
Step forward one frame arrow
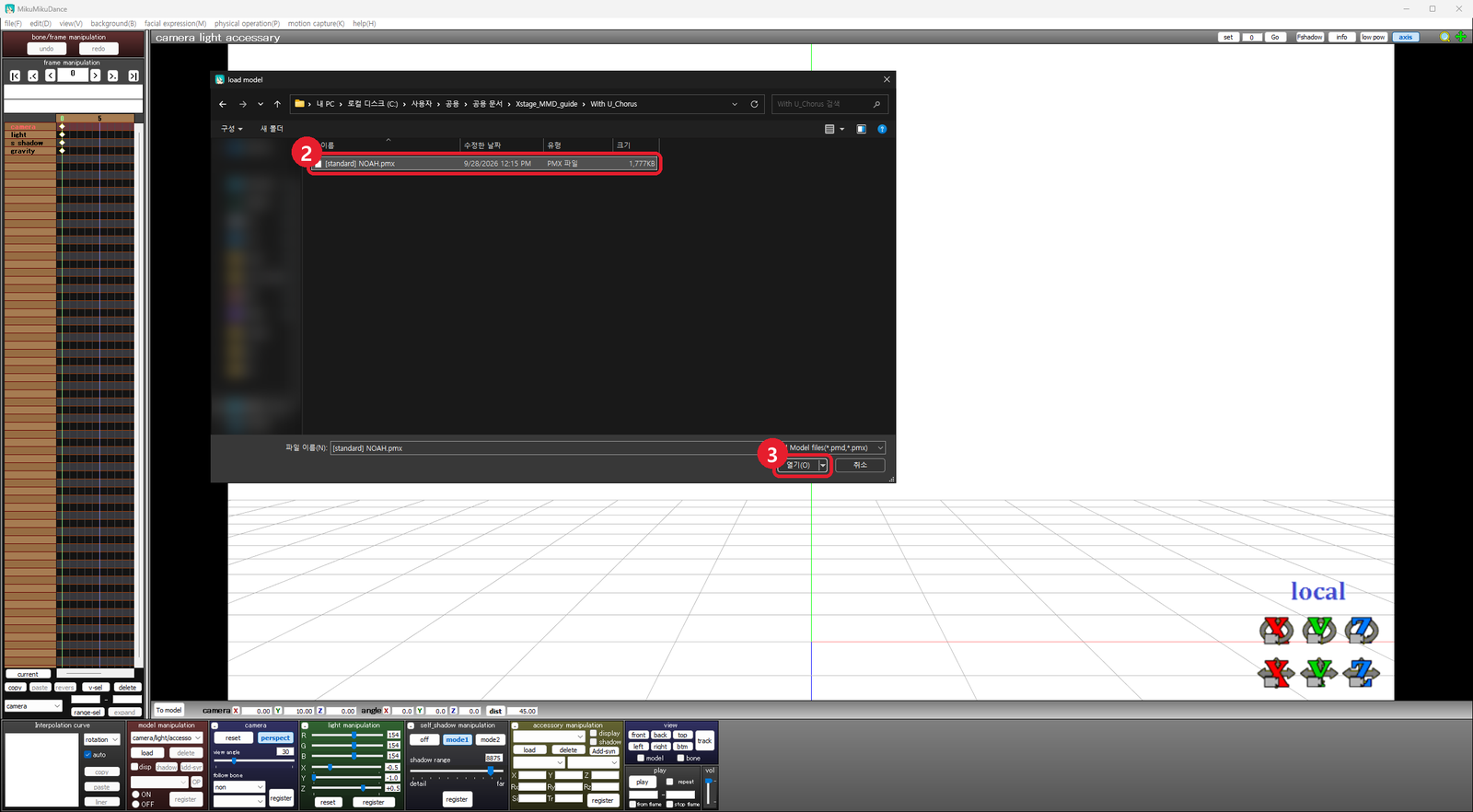(x=95, y=75)
